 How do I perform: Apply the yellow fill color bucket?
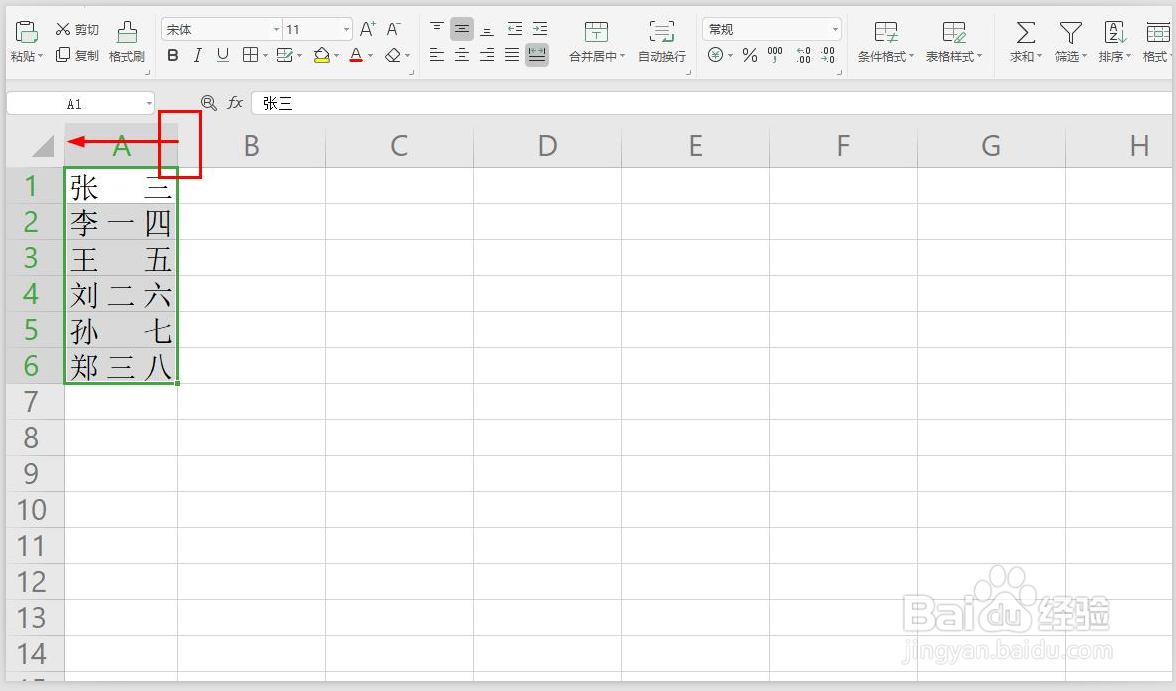tap(322, 56)
